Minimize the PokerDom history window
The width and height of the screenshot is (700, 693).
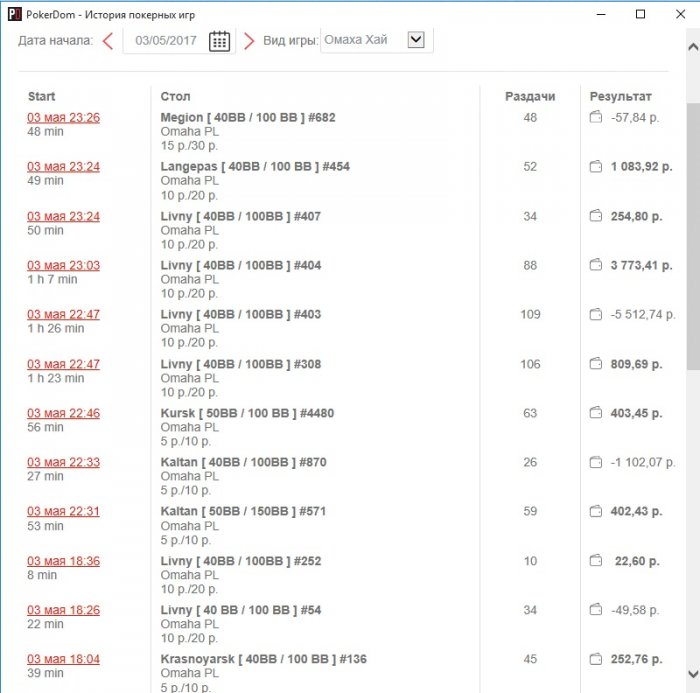[601, 14]
